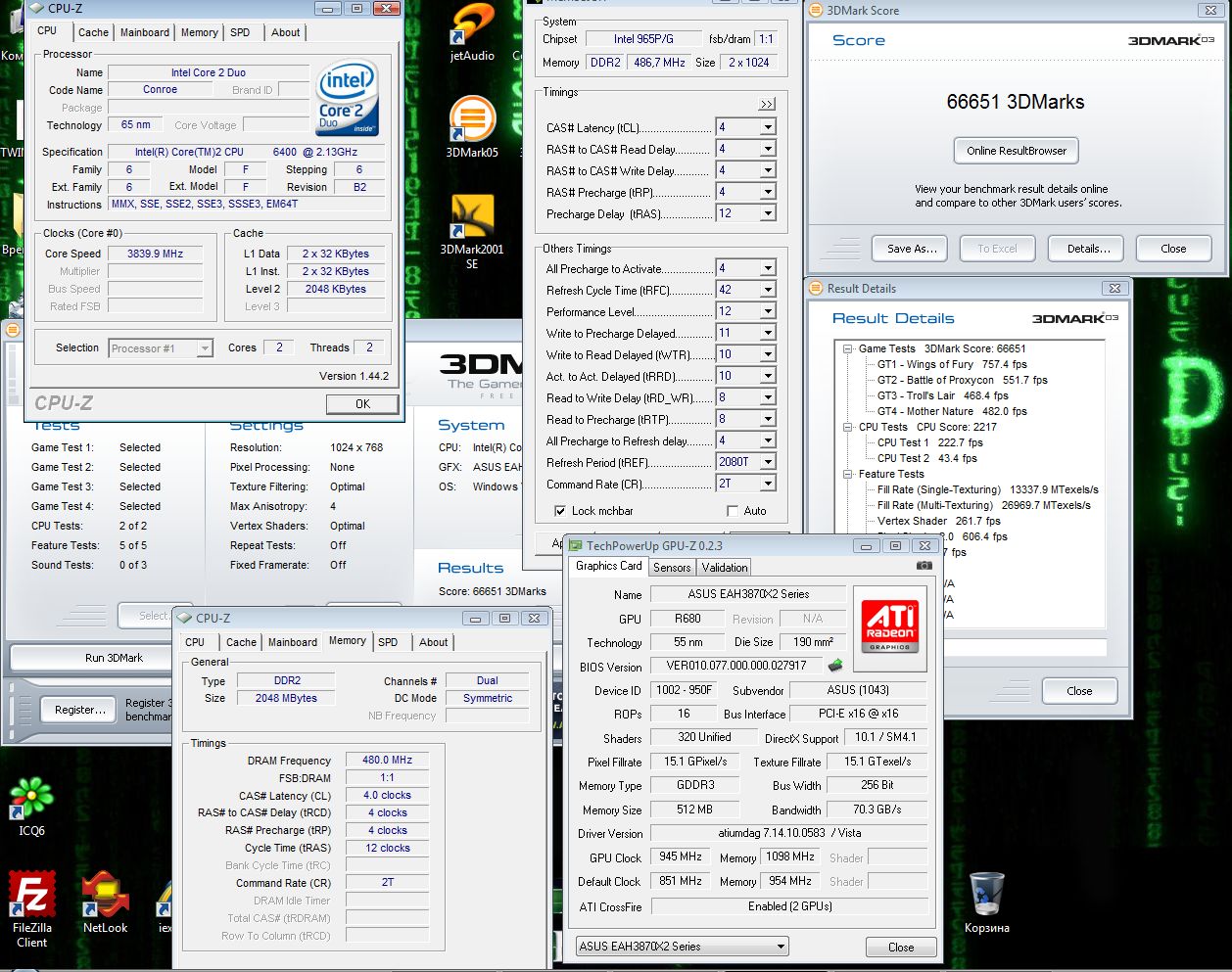Viewport: 1232px width, 972px height.
Task: Enable the Lock mchbar checkbox
Action: pos(560,511)
